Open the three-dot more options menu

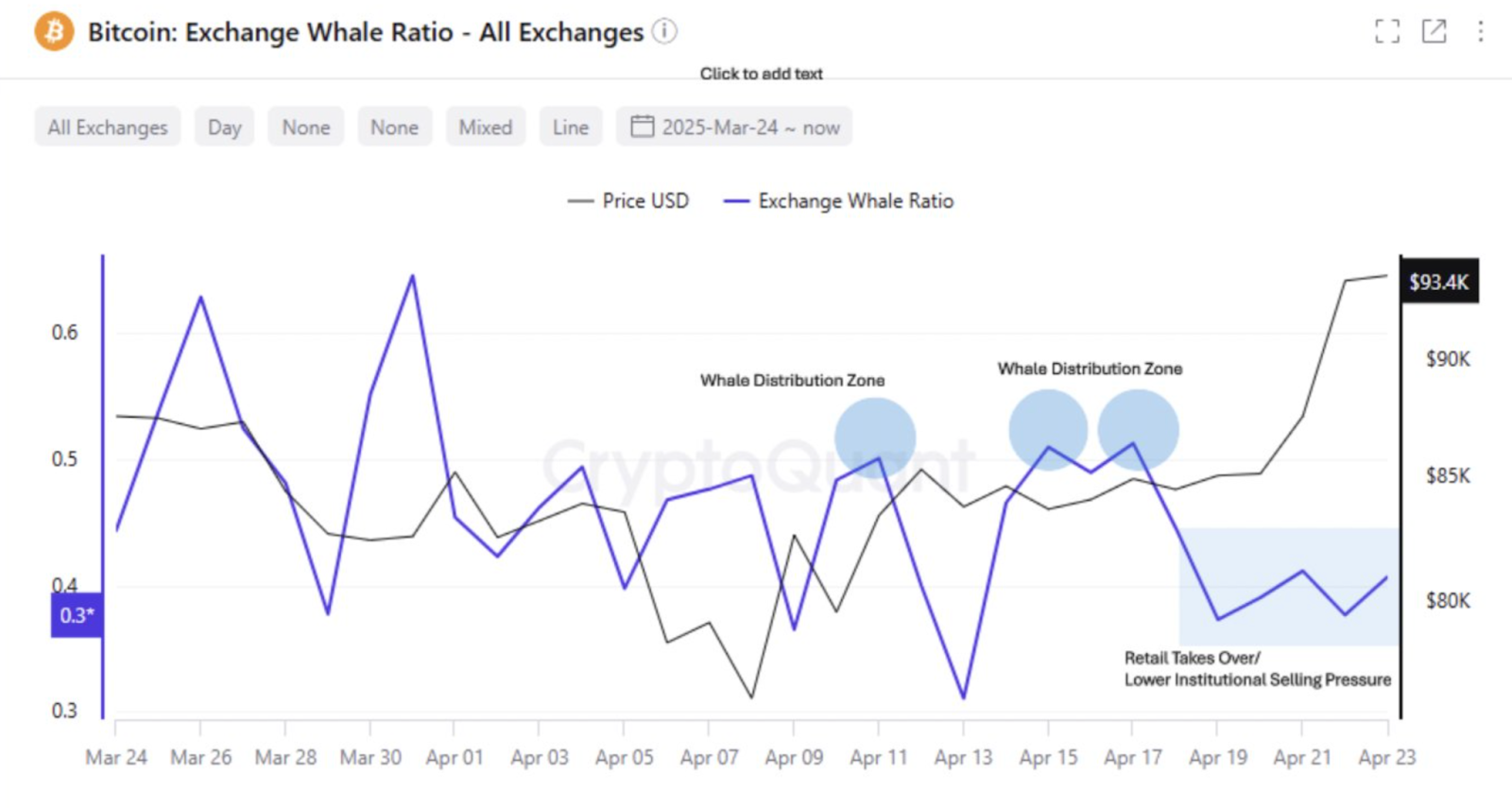click(x=1481, y=31)
